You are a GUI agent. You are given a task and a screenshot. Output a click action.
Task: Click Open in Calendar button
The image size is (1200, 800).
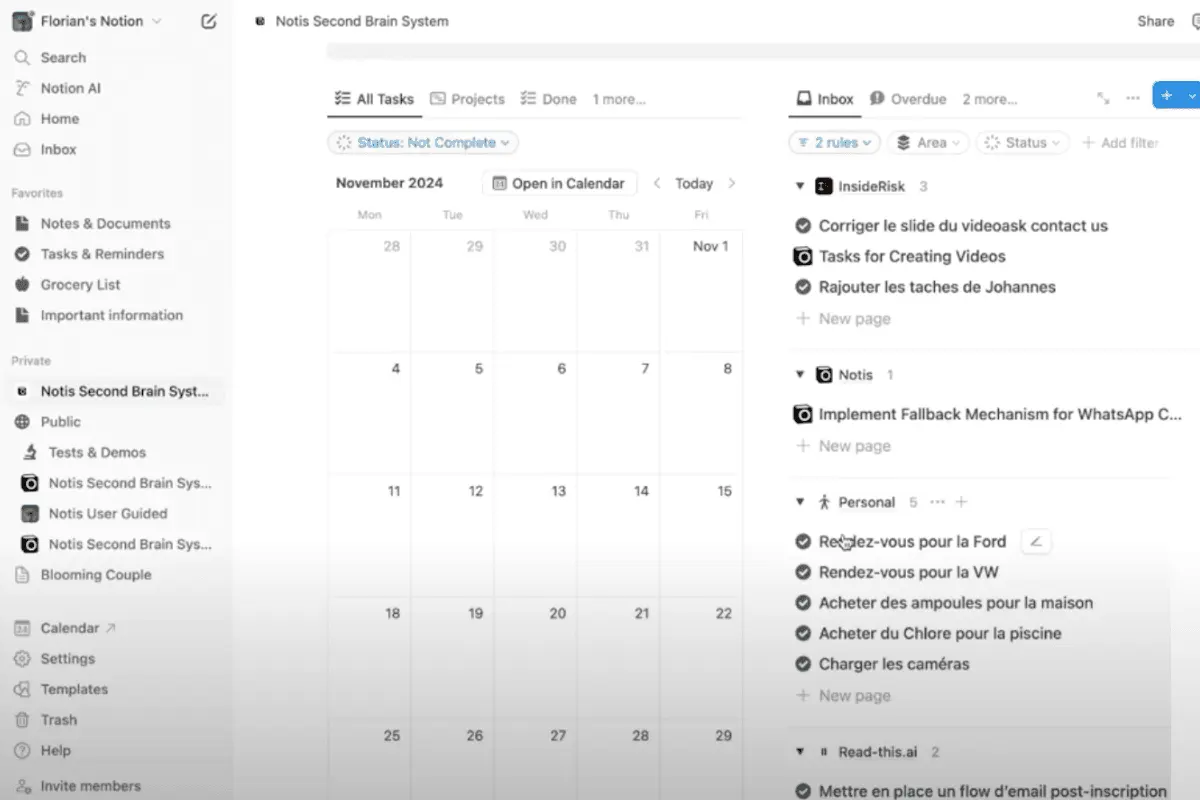tap(559, 183)
